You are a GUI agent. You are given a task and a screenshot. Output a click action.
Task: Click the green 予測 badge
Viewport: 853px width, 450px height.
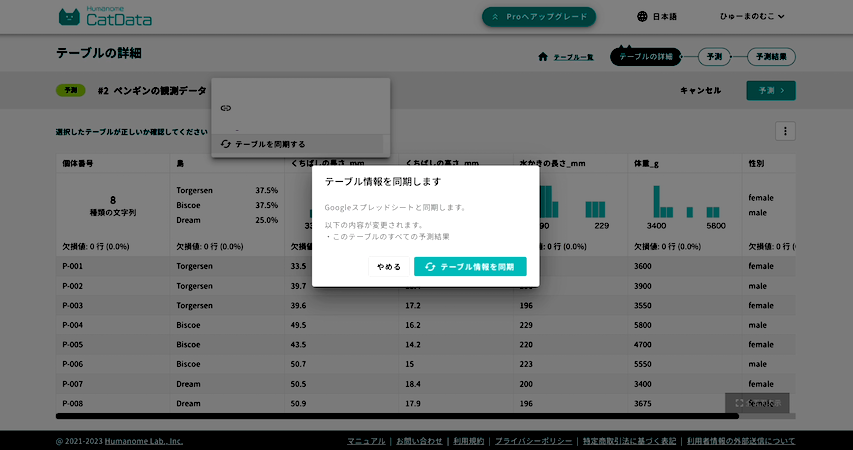click(71, 90)
